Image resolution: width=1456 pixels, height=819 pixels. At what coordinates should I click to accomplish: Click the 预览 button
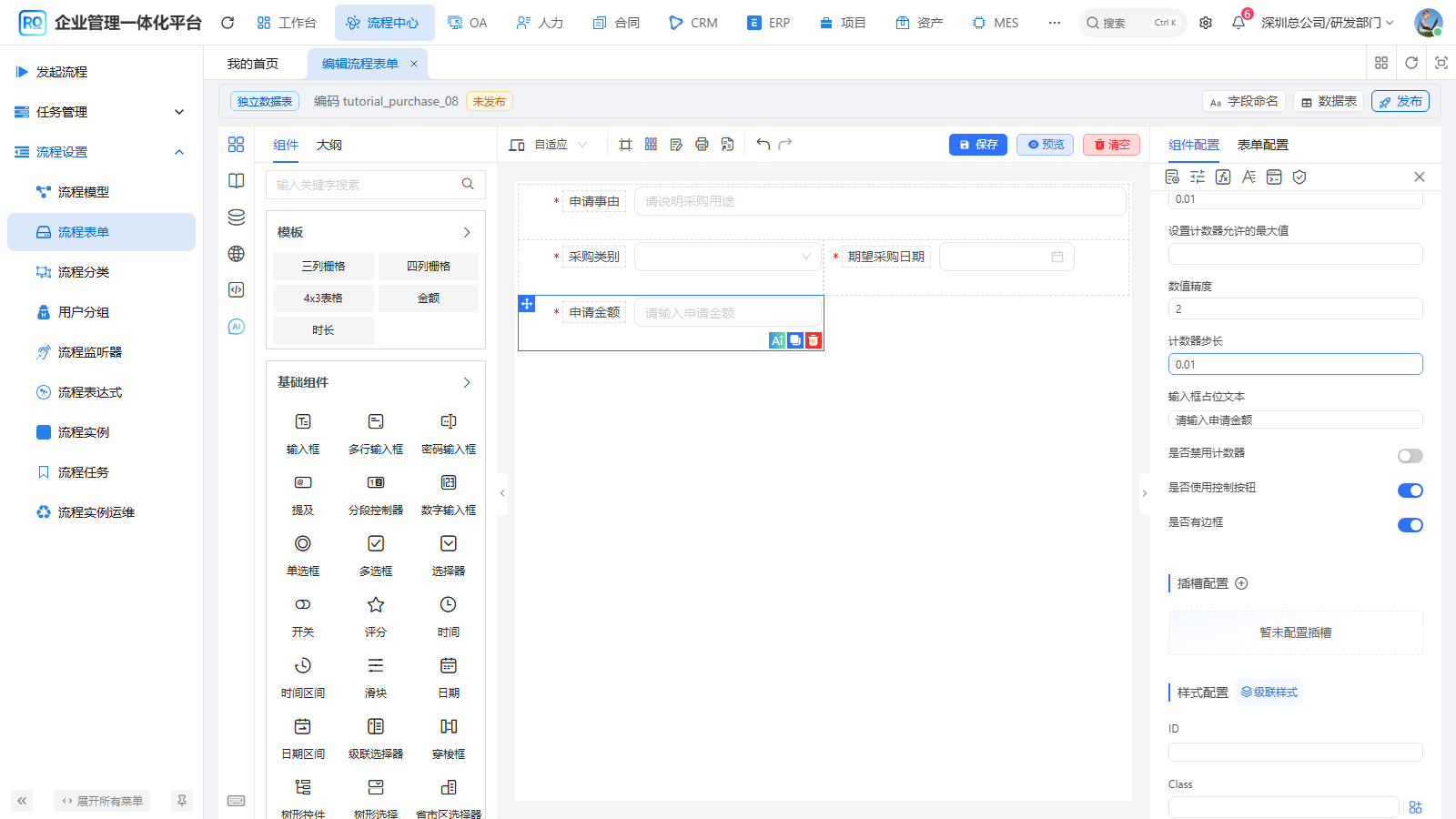(x=1046, y=145)
